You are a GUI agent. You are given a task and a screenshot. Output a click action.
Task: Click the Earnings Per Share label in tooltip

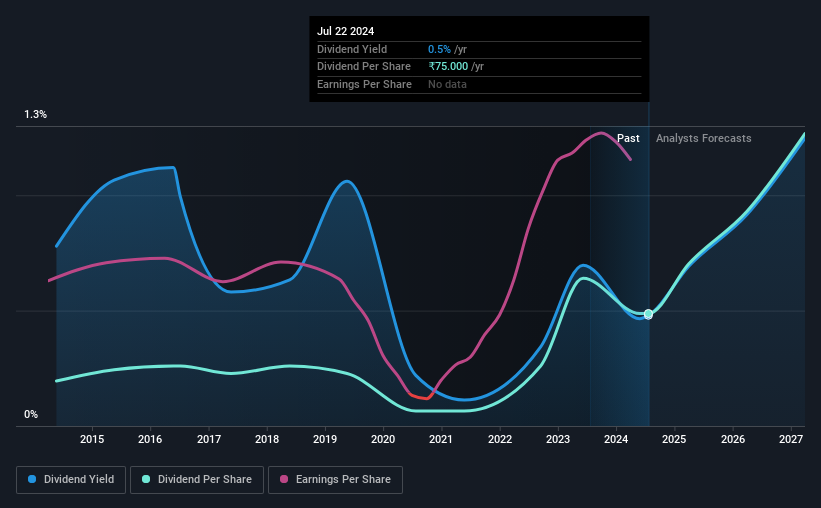pyautogui.click(x=364, y=84)
